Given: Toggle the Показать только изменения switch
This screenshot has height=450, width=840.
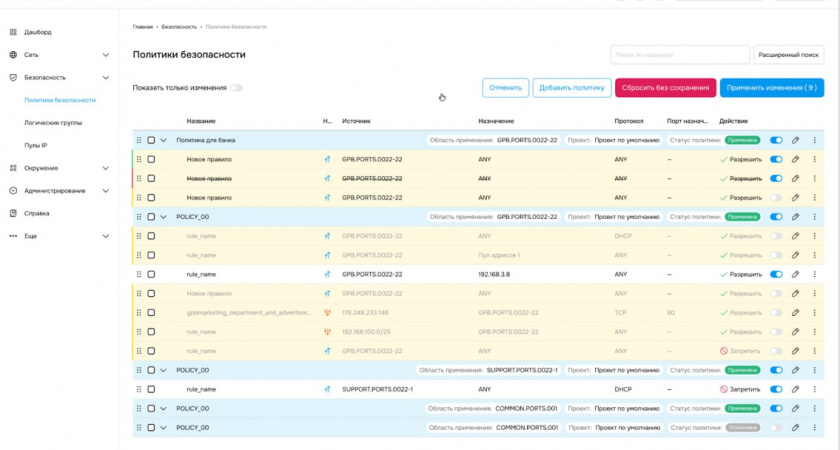Looking at the screenshot, I should point(236,88).
